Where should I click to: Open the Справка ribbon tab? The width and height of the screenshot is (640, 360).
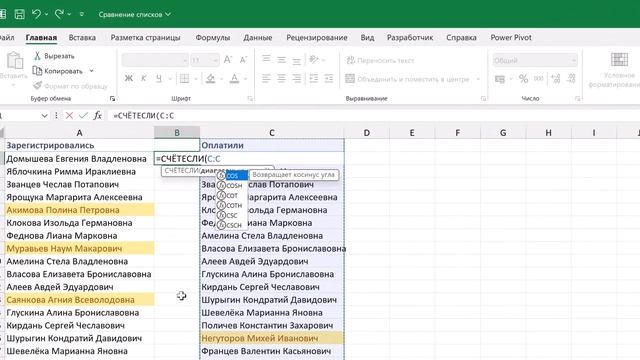click(461, 38)
